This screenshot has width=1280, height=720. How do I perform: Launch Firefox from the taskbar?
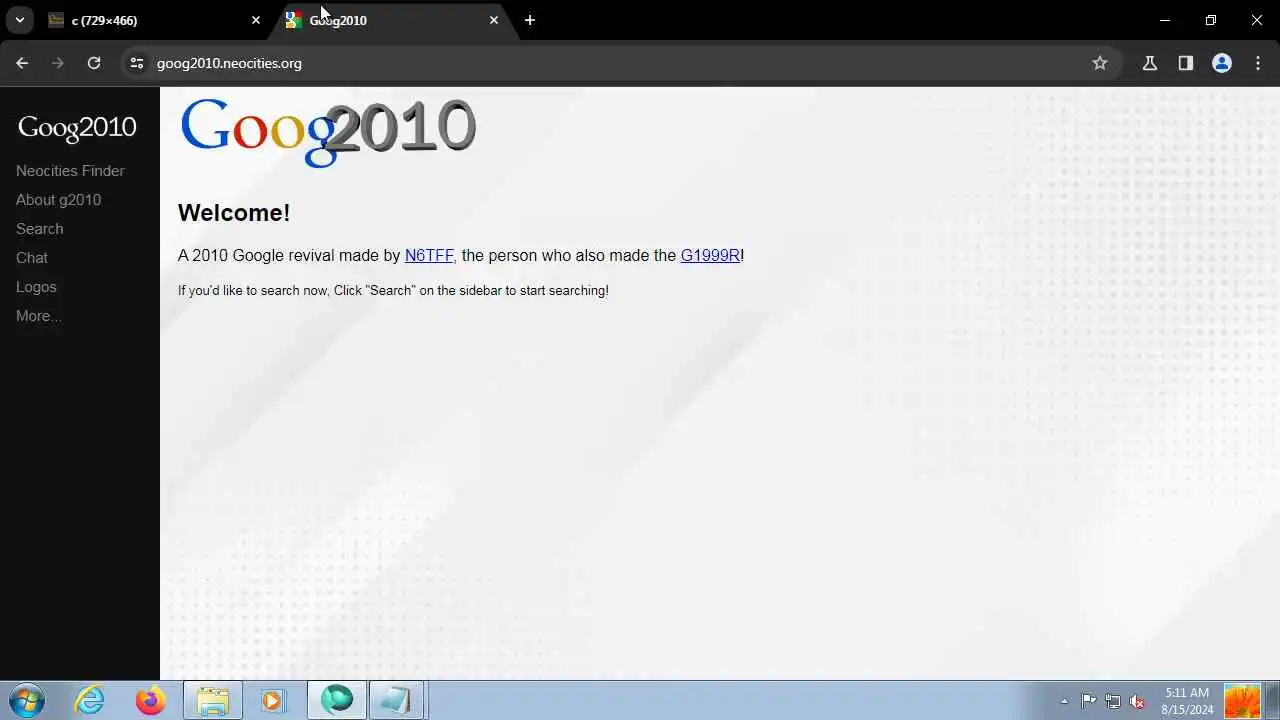[151, 700]
